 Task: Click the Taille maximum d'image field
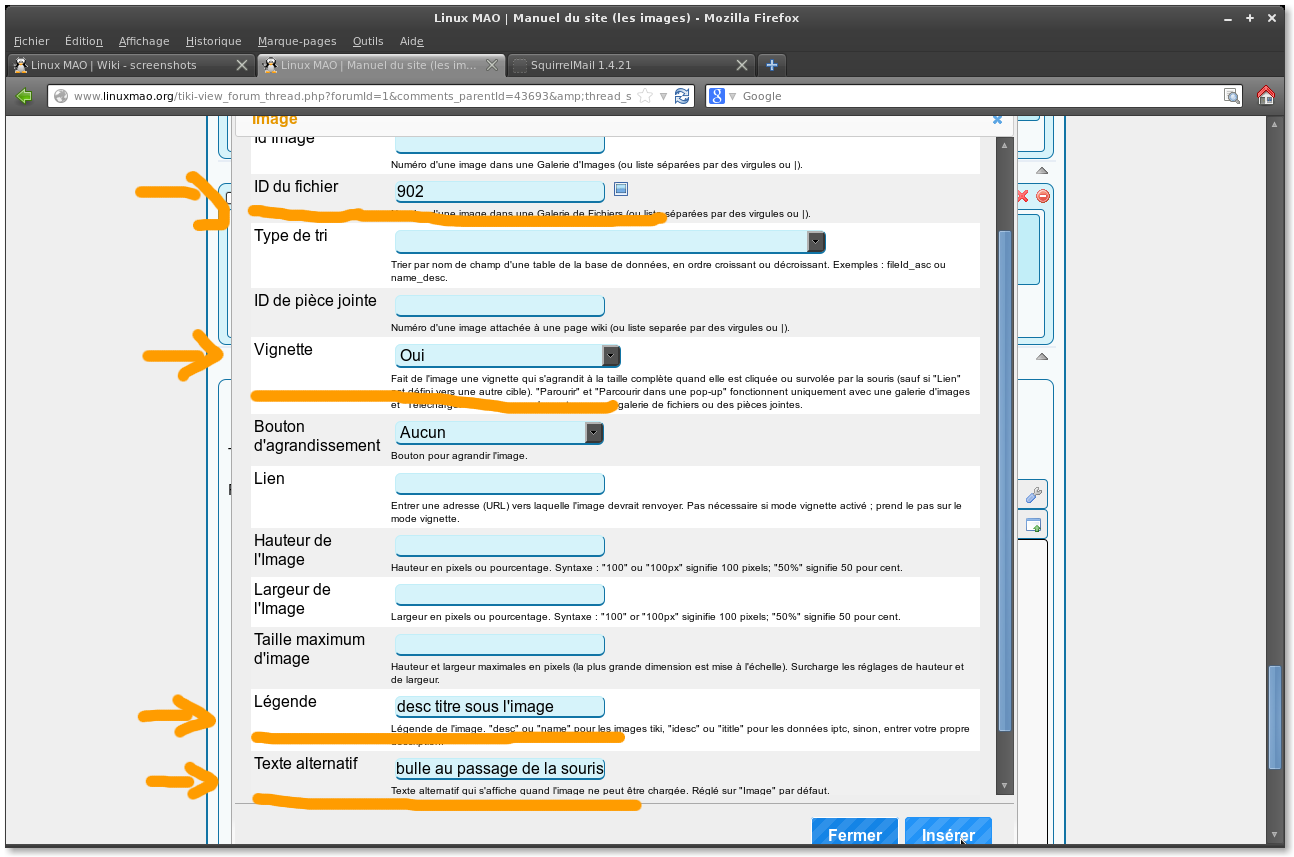500,645
